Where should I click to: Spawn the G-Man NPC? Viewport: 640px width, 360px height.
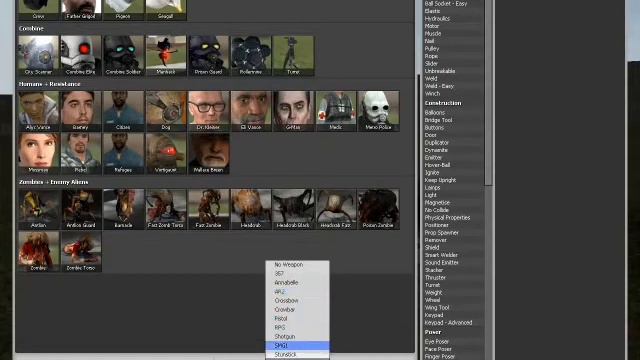click(x=293, y=111)
